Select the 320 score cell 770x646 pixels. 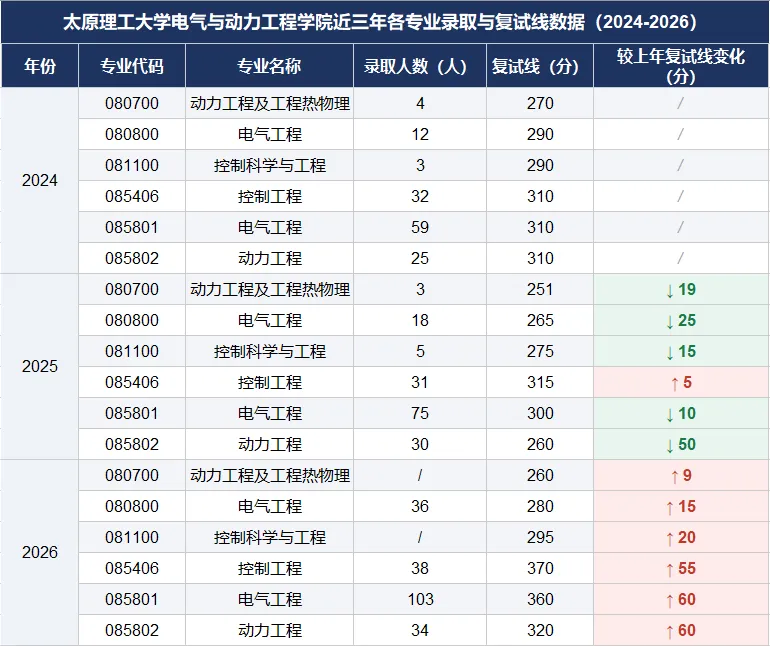pos(540,630)
